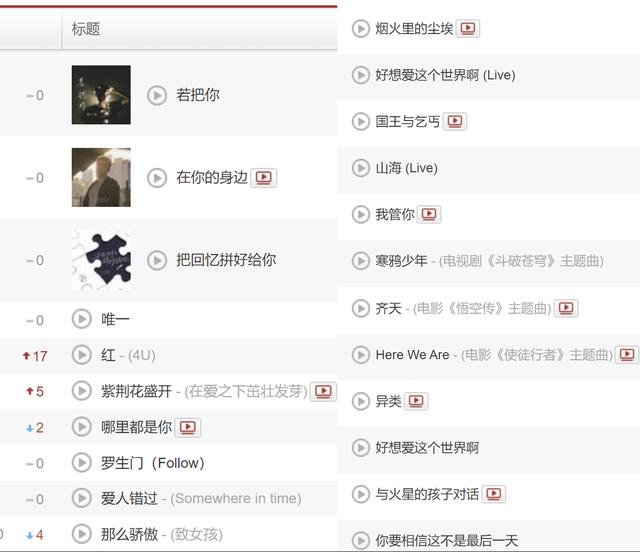Open MV icon beside 烟火里的尘埃
This screenshot has height=552, width=640.
[468, 28]
